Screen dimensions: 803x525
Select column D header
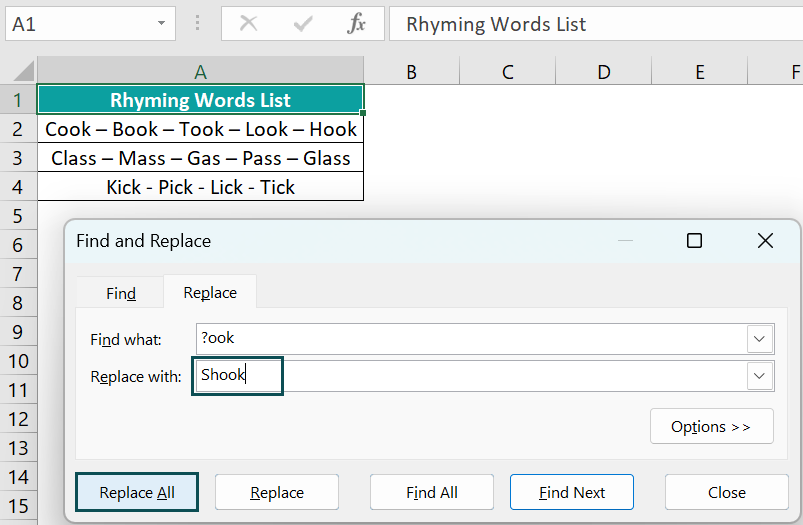(603, 71)
